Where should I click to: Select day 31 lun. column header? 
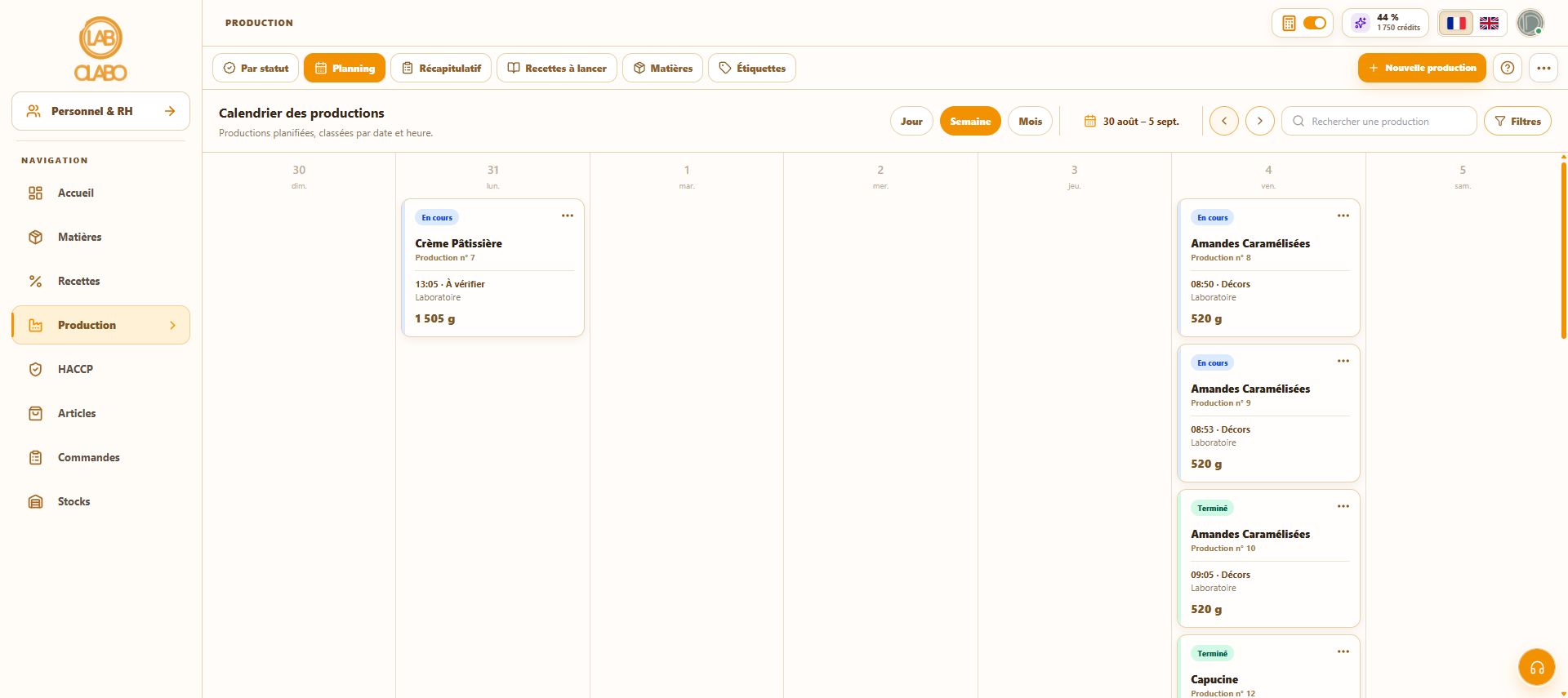(492, 176)
